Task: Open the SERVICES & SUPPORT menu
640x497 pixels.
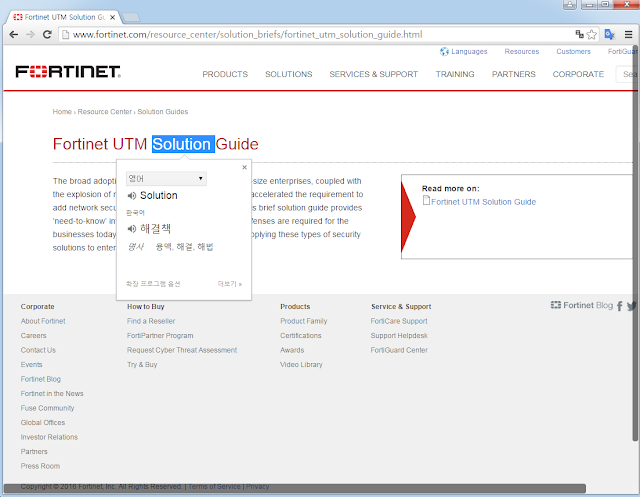Action: click(x=373, y=74)
